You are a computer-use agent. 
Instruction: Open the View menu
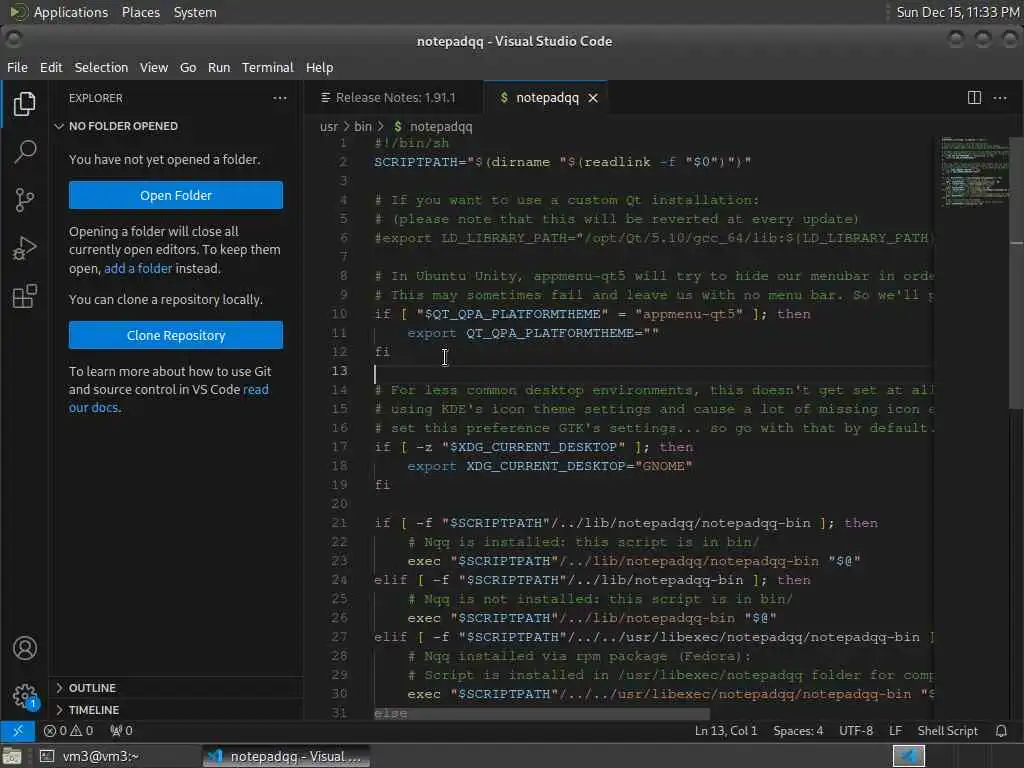point(153,67)
